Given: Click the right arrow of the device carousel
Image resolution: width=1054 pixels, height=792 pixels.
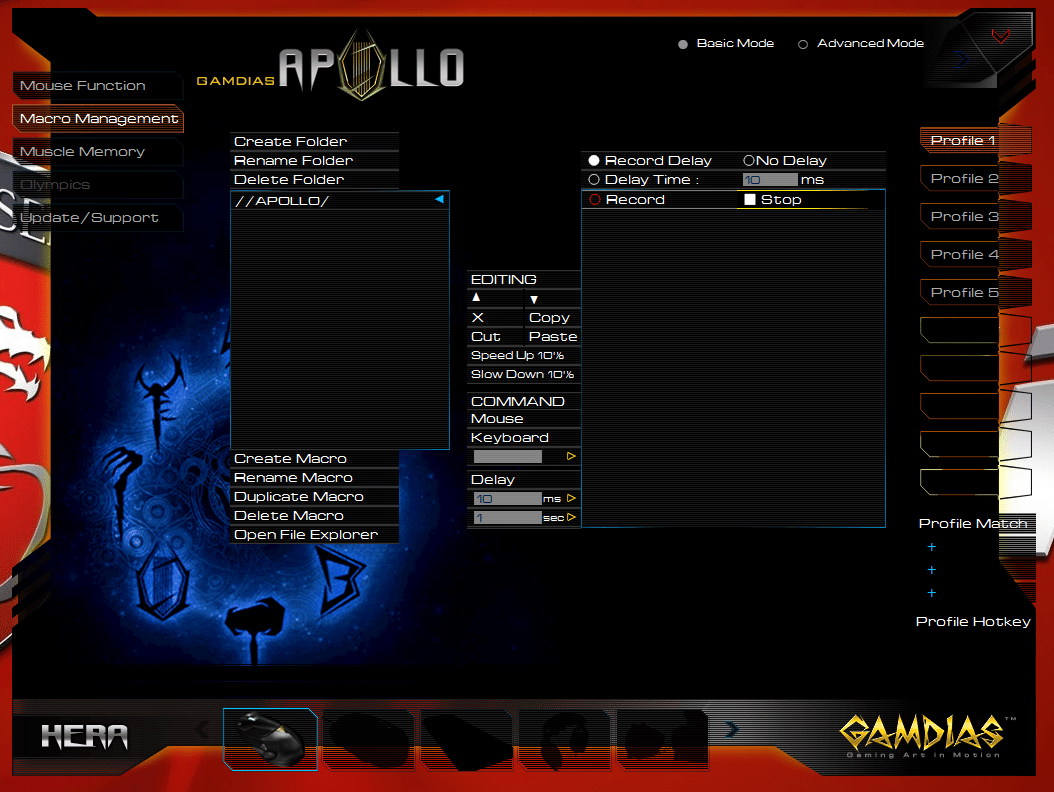Looking at the screenshot, I should 731,730.
